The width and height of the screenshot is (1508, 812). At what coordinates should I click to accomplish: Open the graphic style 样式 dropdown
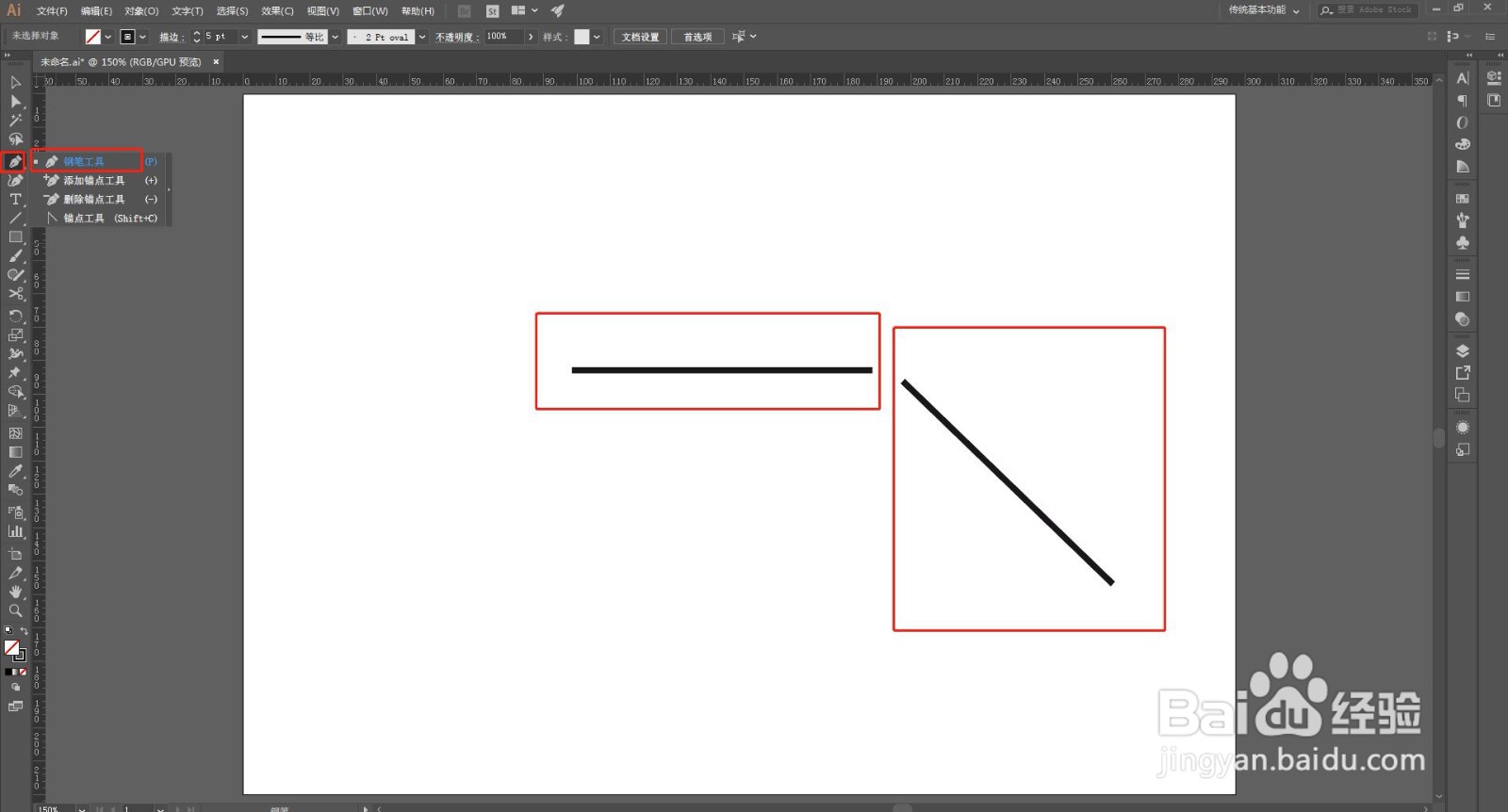[597, 37]
